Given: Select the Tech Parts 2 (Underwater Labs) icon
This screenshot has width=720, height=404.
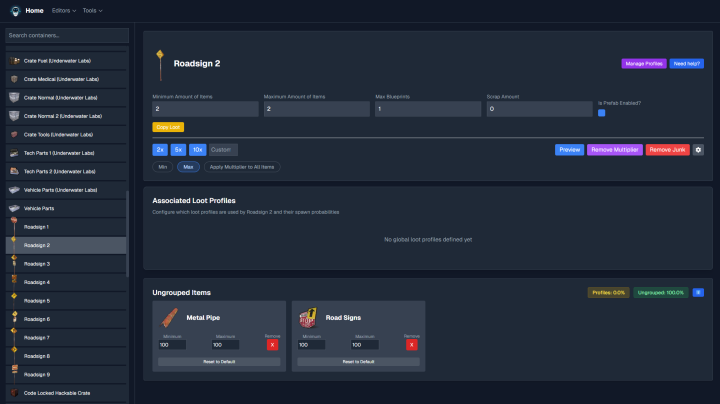Looking at the screenshot, I should pos(14,171).
